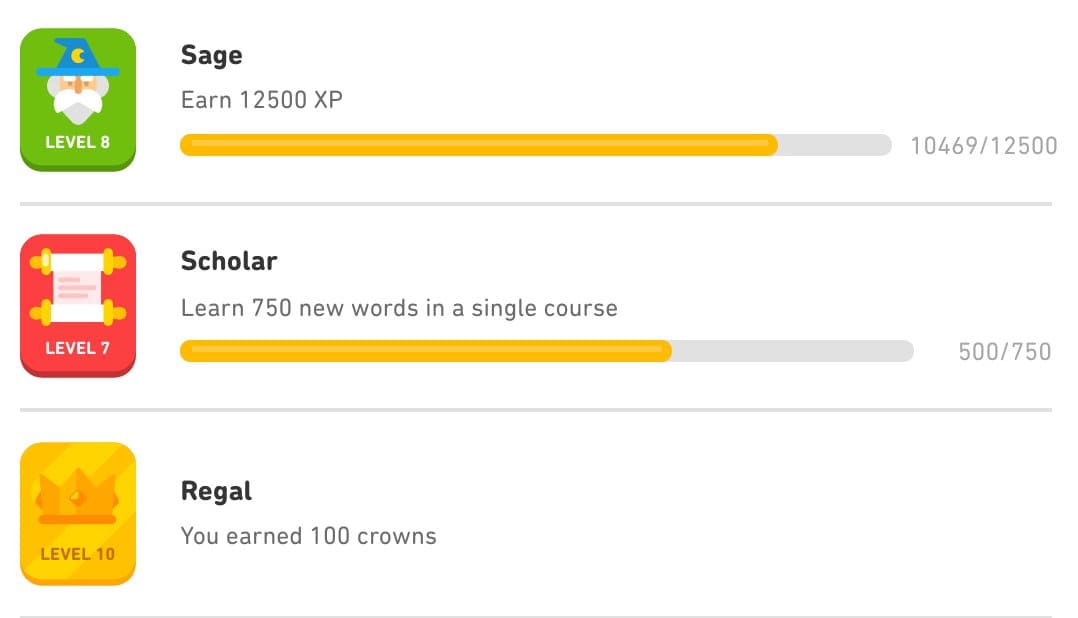Click the Scholar words progress bar
The width and height of the screenshot is (1078, 618).
pos(547,351)
